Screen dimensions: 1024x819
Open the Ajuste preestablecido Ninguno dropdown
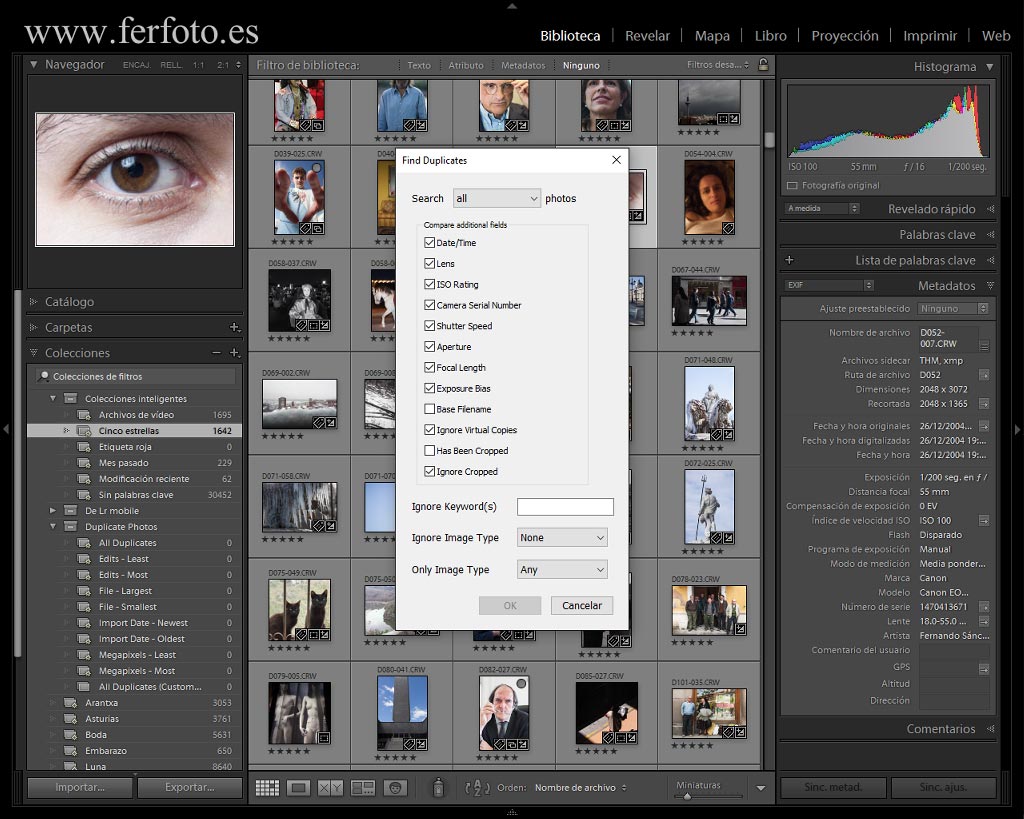pyautogui.click(x=953, y=308)
